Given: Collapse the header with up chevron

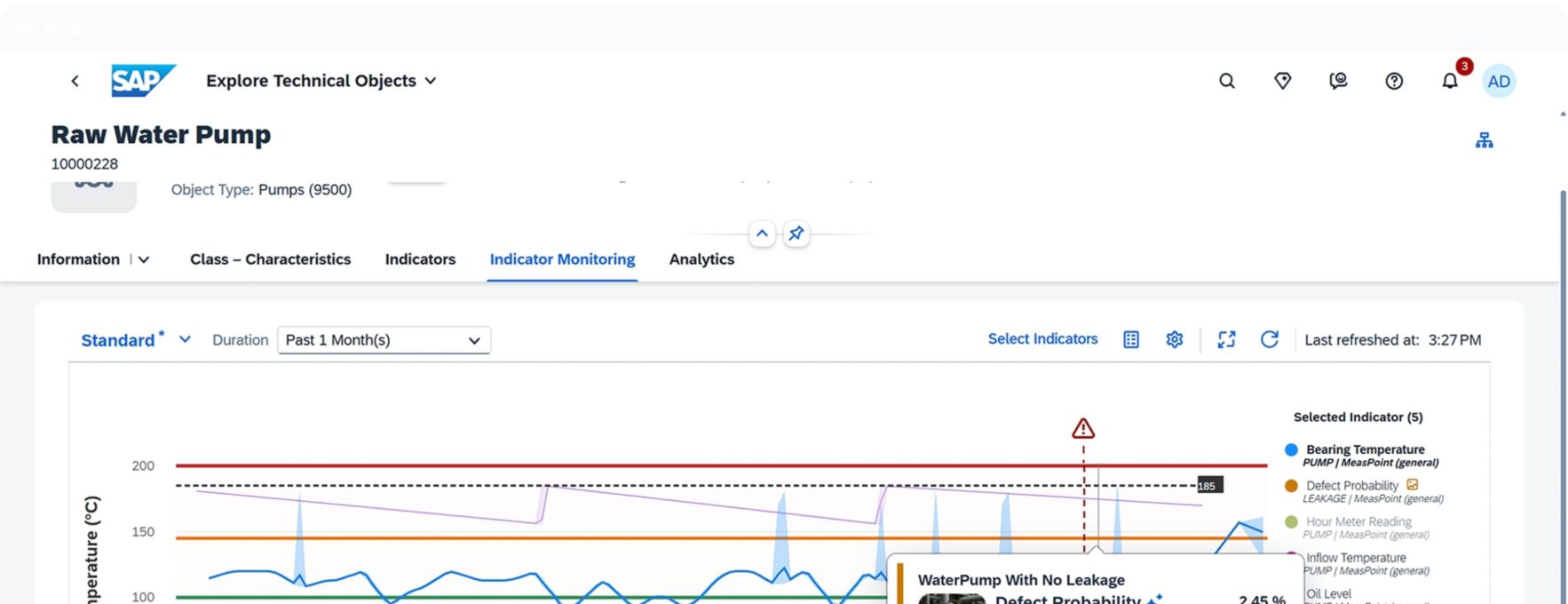Looking at the screenshot, I should coord(762,234).
